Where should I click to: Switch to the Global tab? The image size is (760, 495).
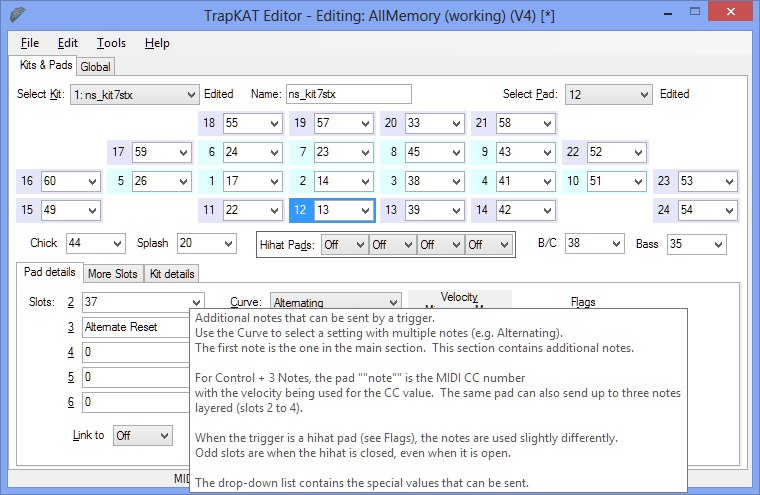click(95, 67)
